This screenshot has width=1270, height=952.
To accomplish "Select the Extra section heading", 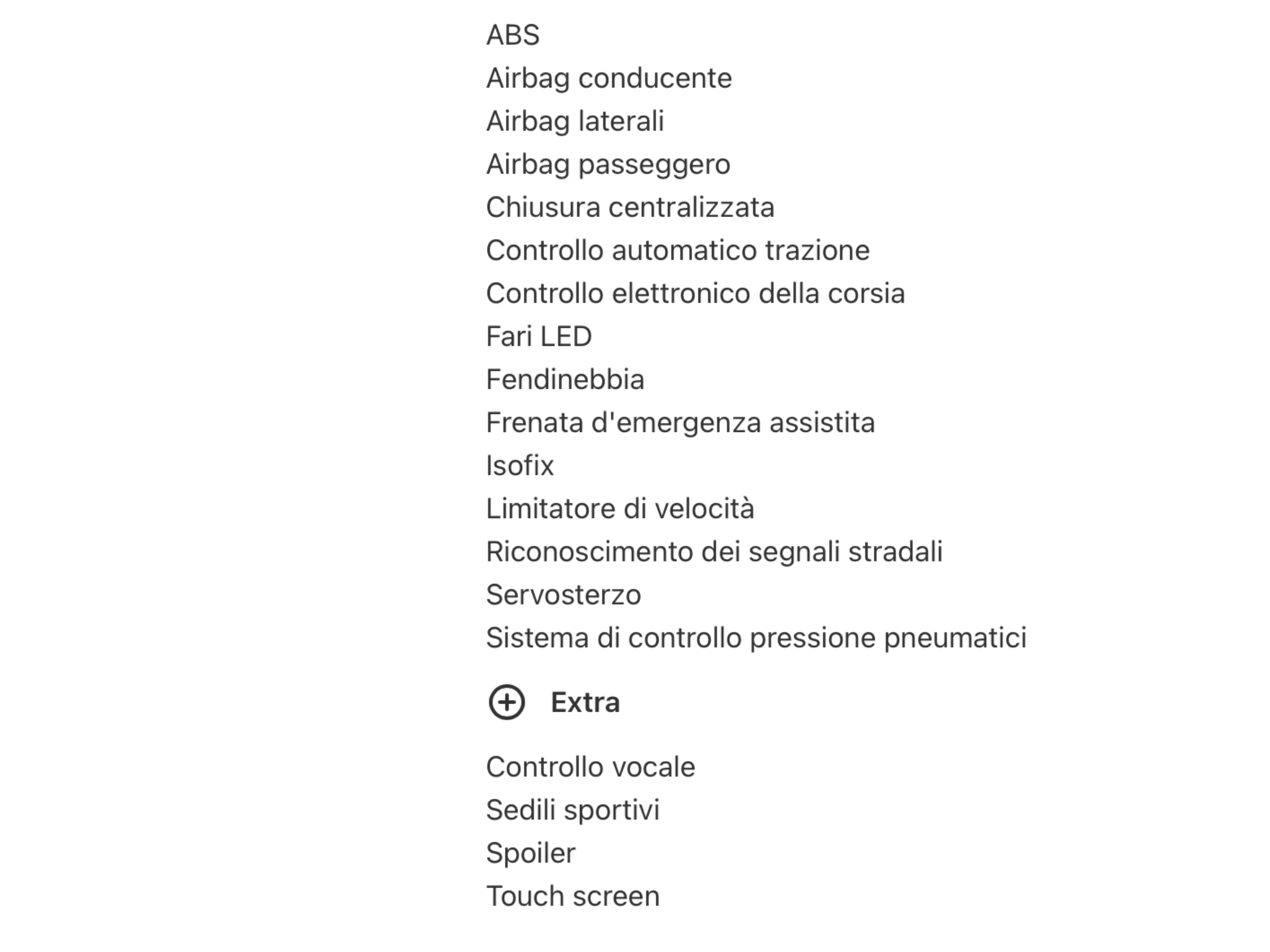I will click(585, 702).
